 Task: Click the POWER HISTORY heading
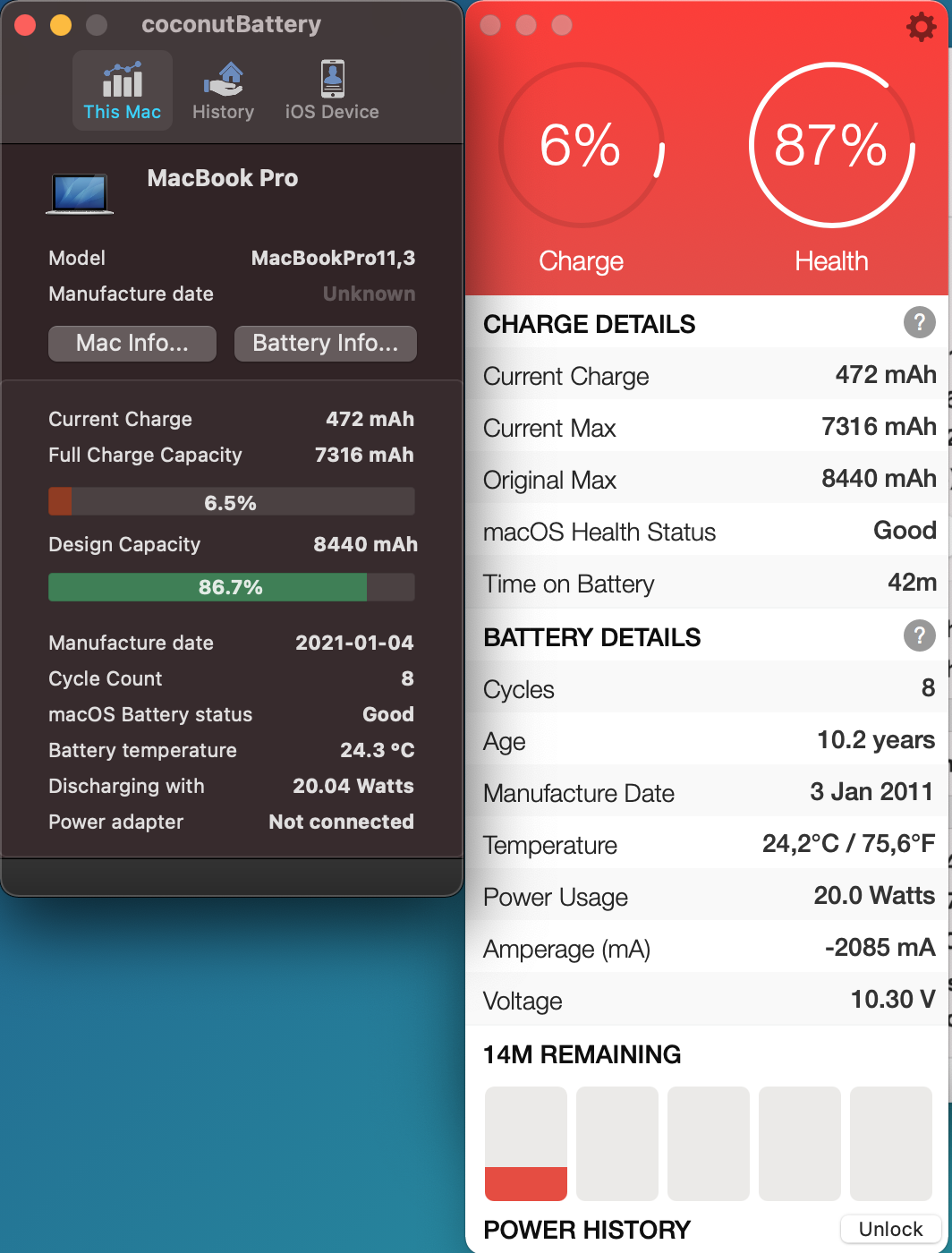(587, 1230)
